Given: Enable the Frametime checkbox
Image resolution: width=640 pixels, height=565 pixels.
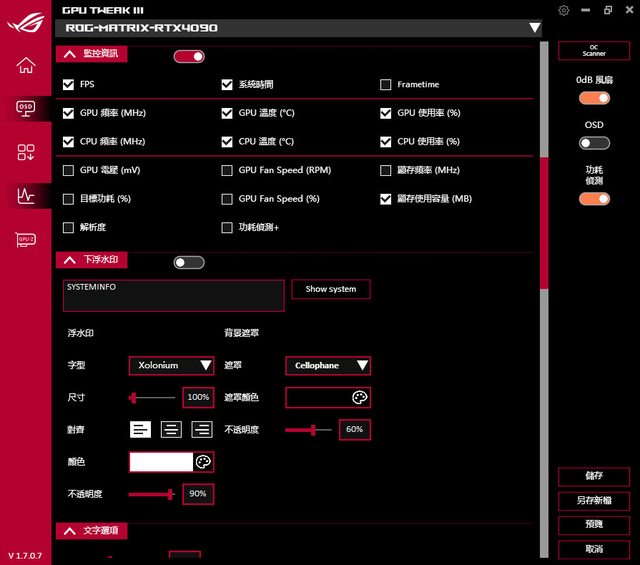Looking at the screenshot, I should tap(386, 85).
